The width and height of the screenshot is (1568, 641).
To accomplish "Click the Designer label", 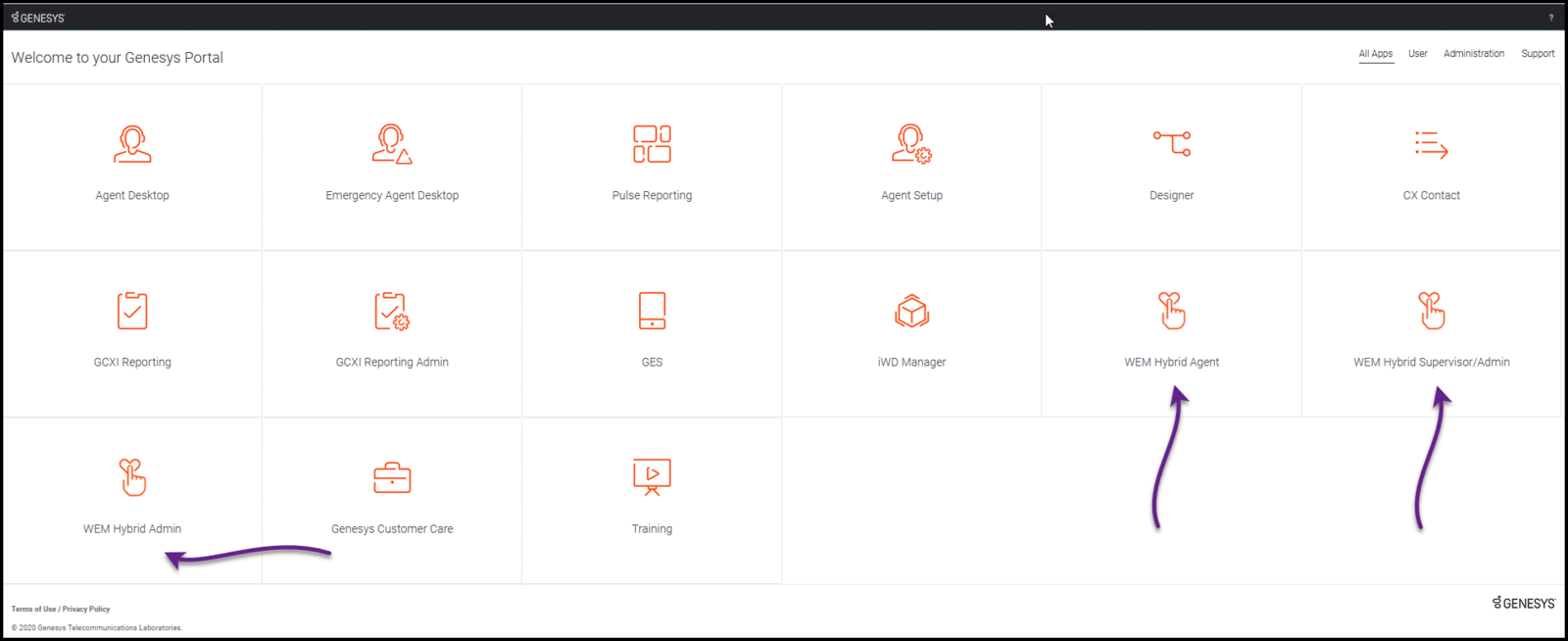I will click(1172, 195).
